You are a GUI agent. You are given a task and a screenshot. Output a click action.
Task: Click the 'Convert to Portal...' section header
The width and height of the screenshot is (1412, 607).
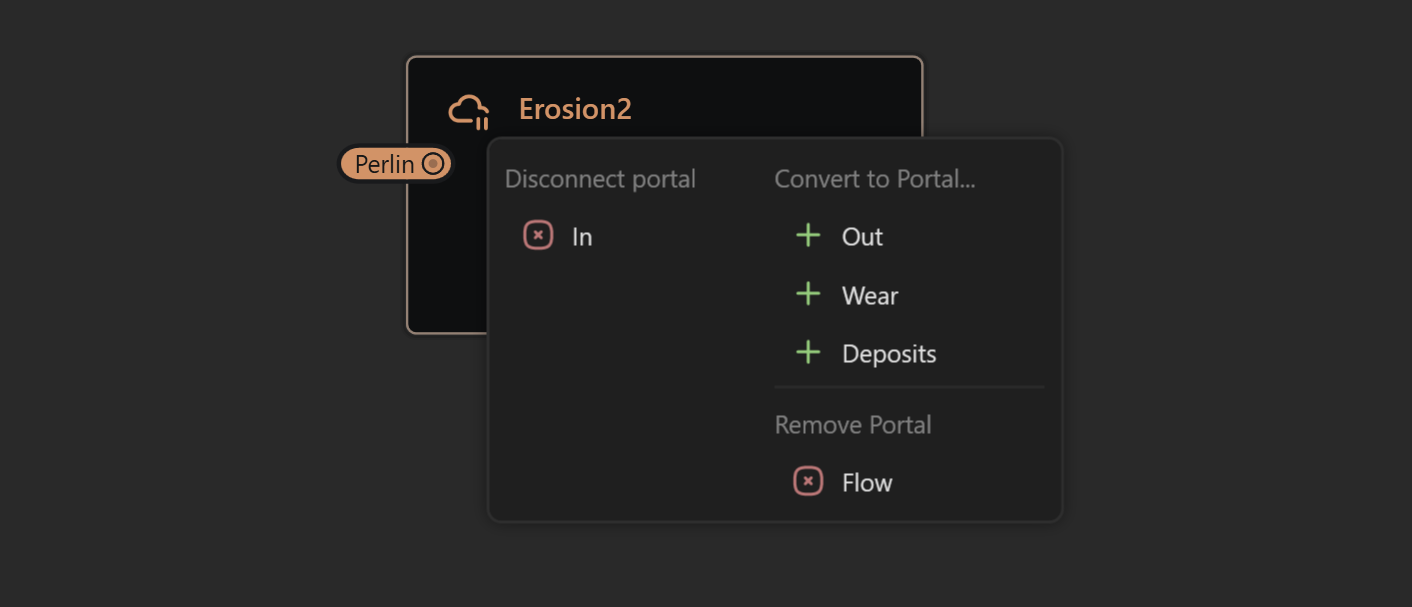[873, 179]
